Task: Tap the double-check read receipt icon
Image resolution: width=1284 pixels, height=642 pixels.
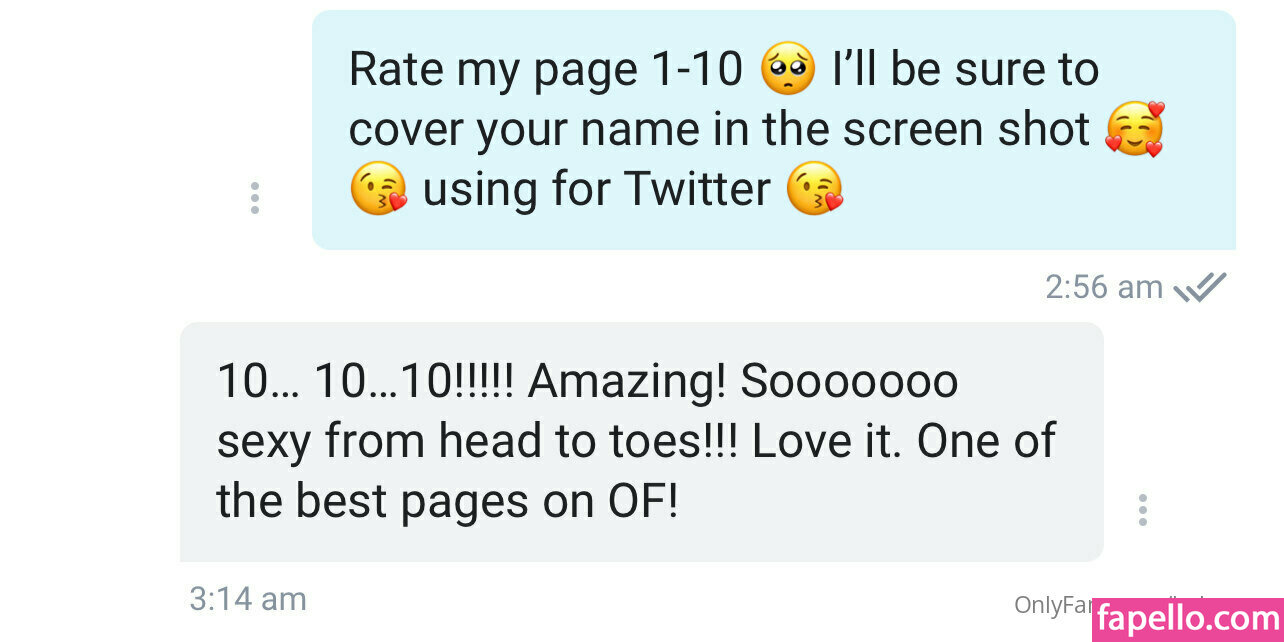Action: tap(1200, 288)
